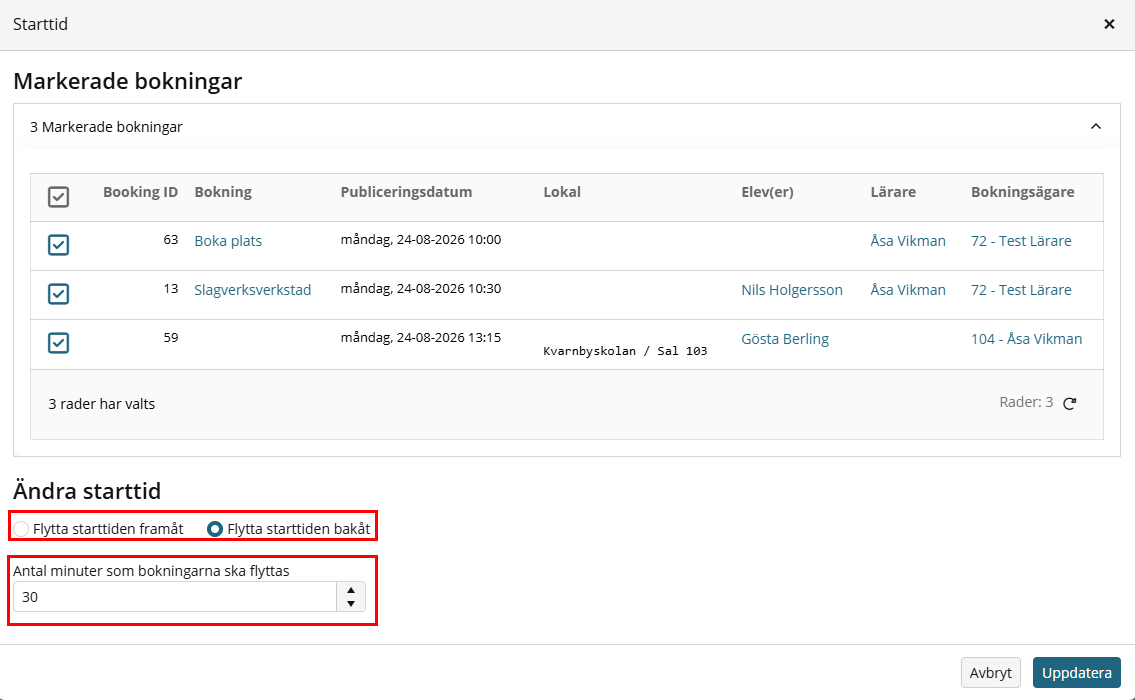This screenshot has height=700, width=1135.
Task: Open Åsa Vikman teacher link in row 13
Action: [908, 290]
